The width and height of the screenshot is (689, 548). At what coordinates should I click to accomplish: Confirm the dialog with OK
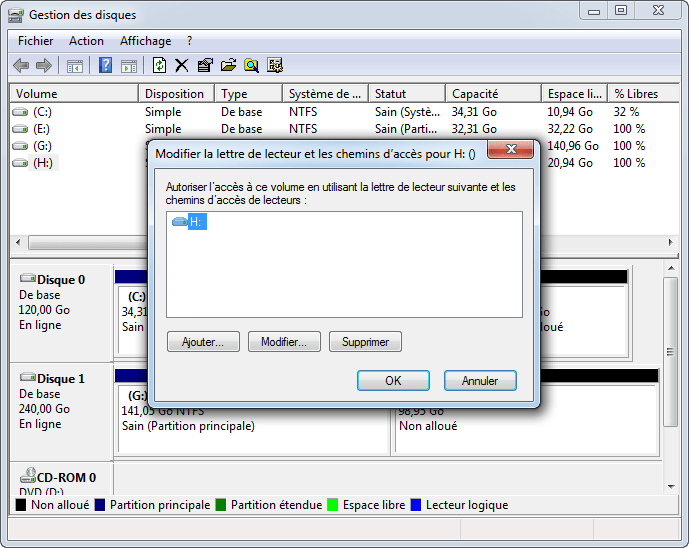(393, 380)
